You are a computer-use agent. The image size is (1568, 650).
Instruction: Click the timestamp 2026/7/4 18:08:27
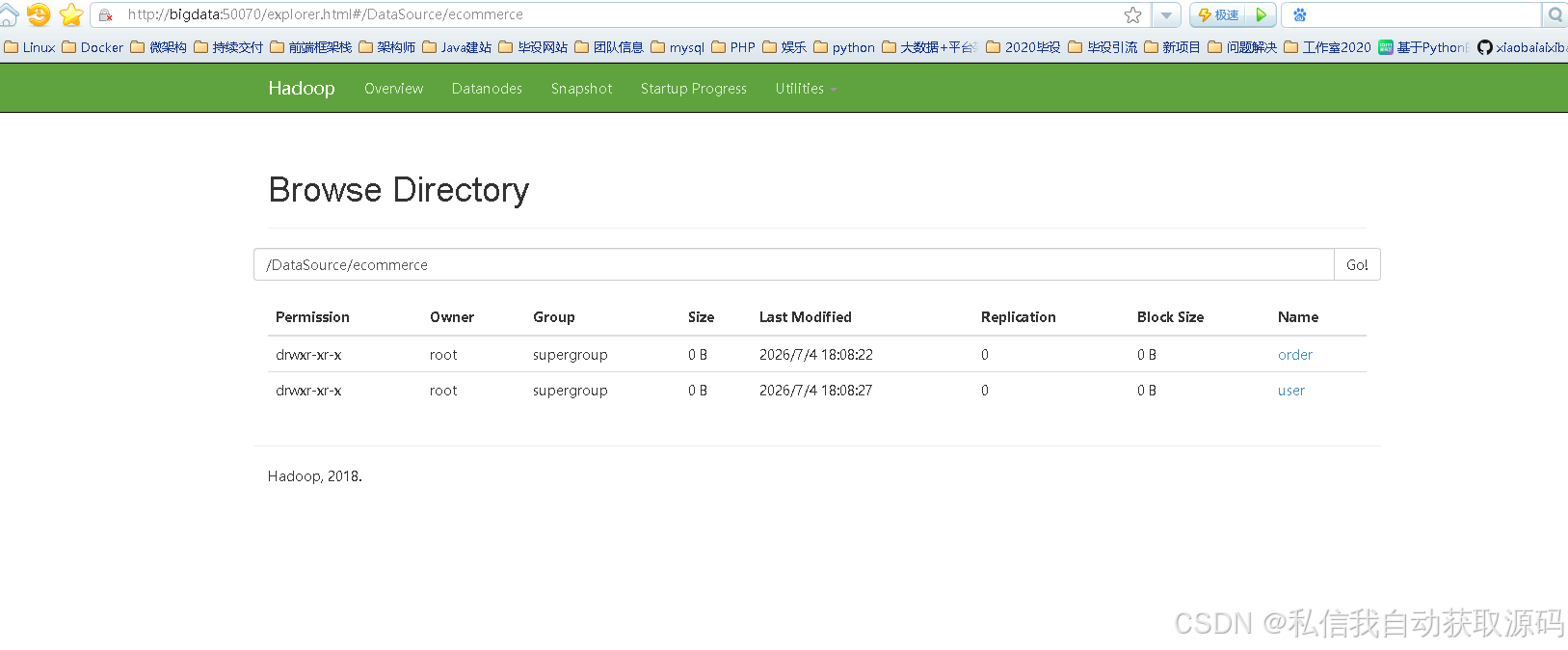click(816, 391)
